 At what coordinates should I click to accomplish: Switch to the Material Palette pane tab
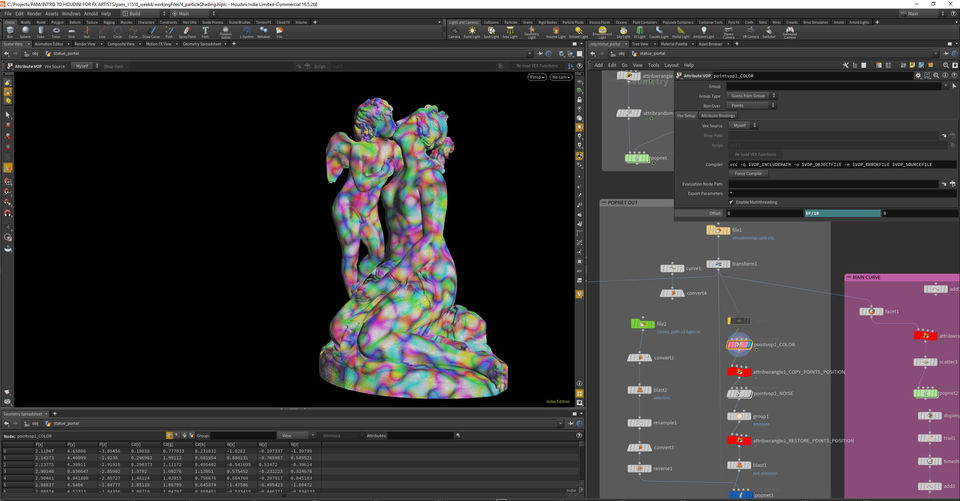click(x=673, y=44)
